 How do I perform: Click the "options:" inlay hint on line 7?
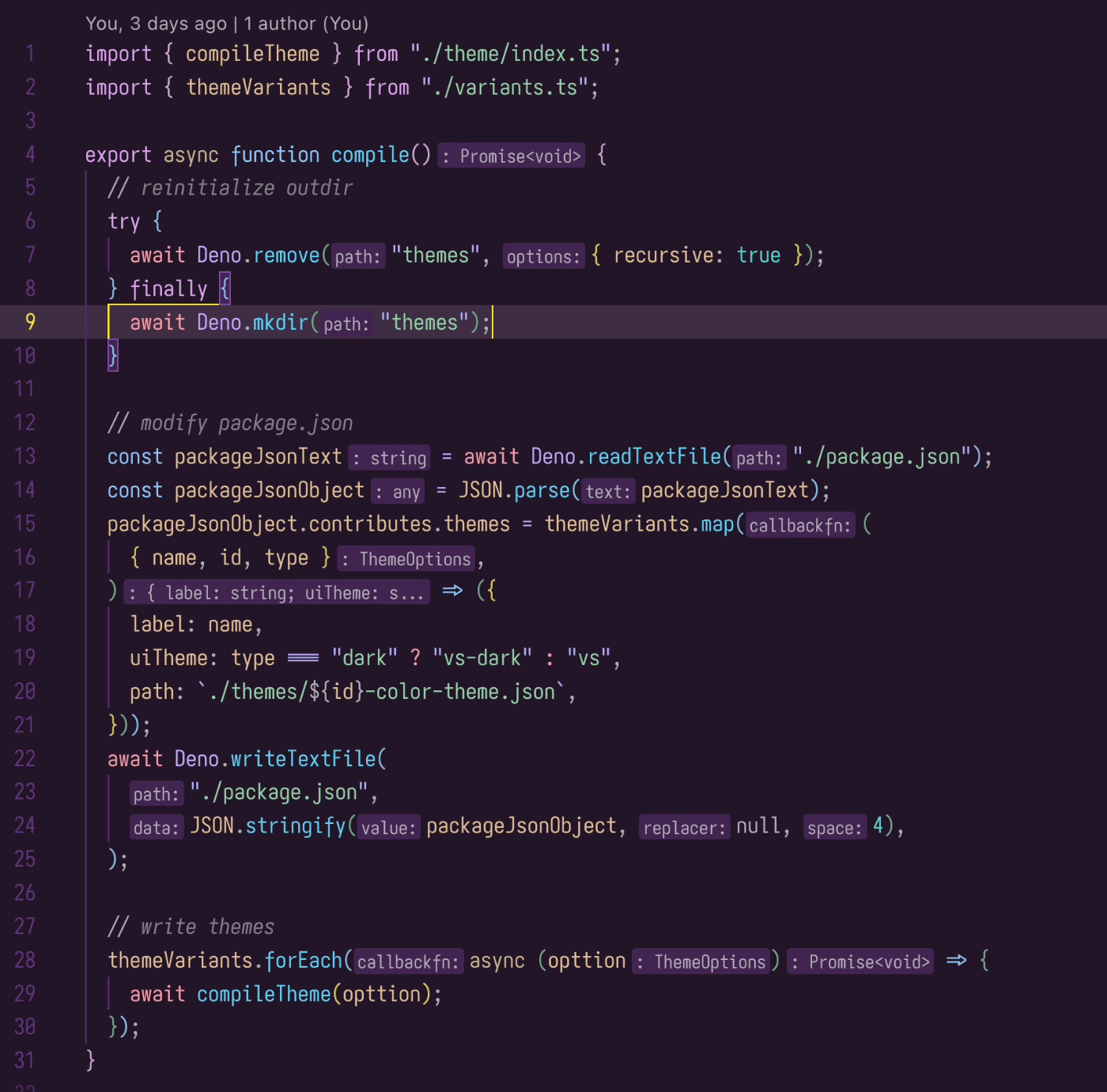click(544, 256)
